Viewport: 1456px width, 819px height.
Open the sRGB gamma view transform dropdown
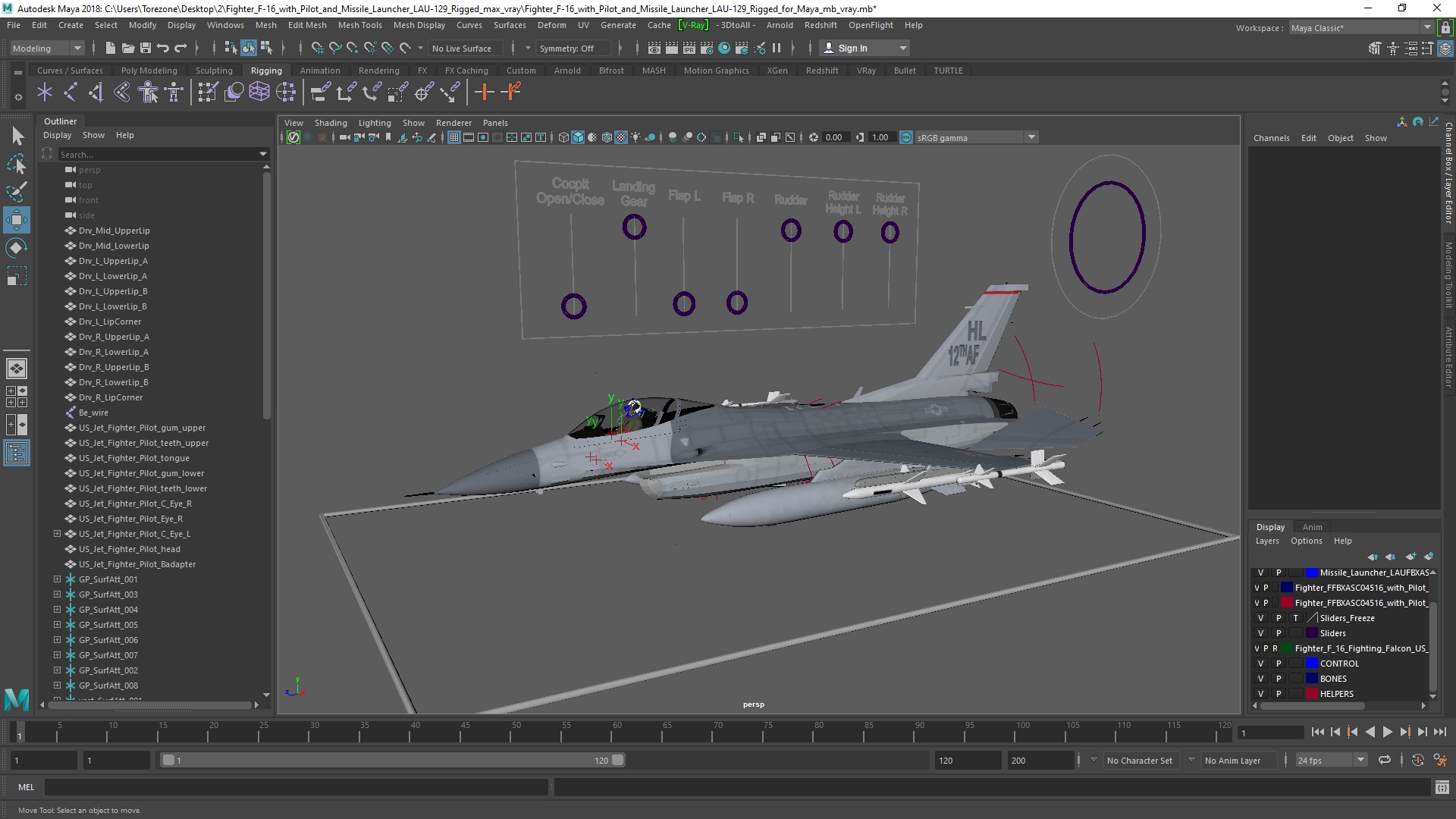click(x=976, y=137)
